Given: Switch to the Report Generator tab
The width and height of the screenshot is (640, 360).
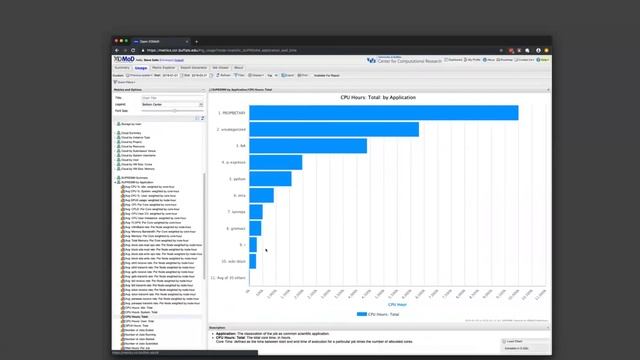Looking at the screenshot, I should pos(193,68).
